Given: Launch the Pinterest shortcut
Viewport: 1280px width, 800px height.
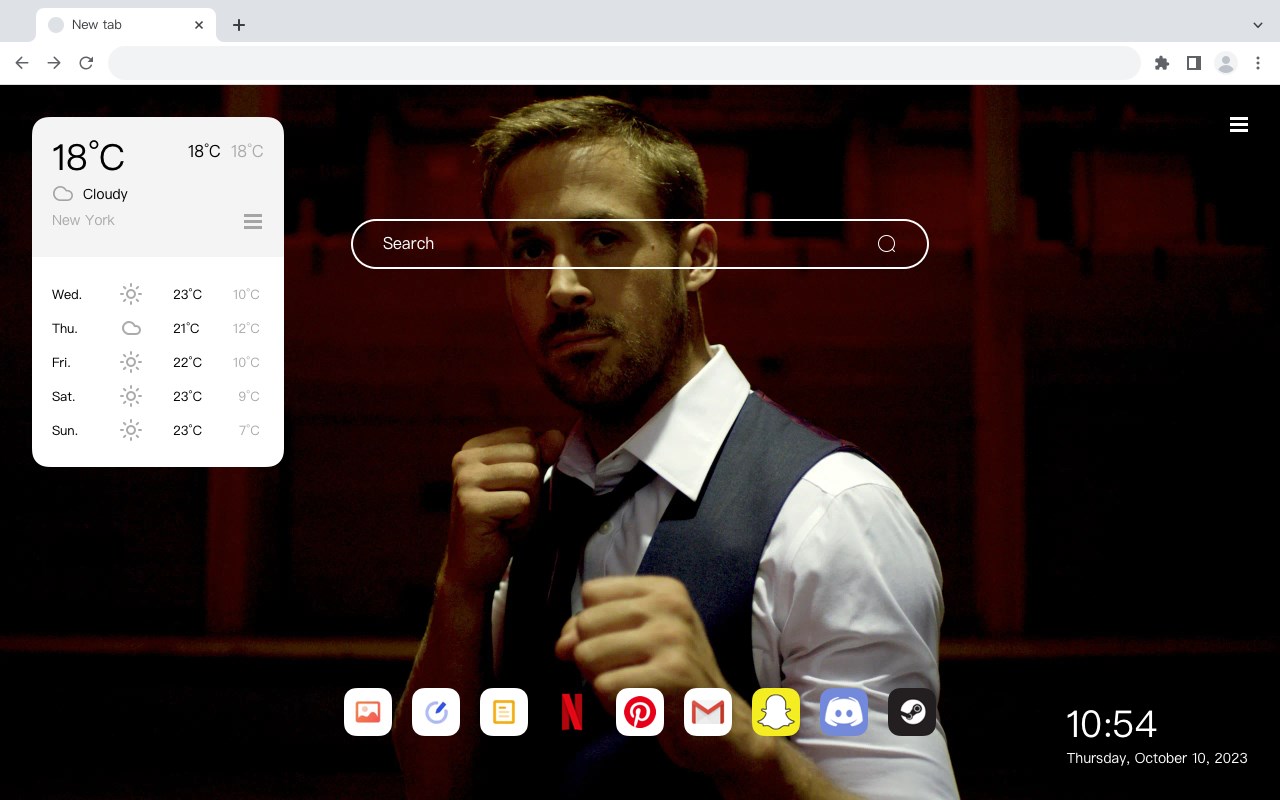Looking at the screenshot, I should click(x=640, y=712).
